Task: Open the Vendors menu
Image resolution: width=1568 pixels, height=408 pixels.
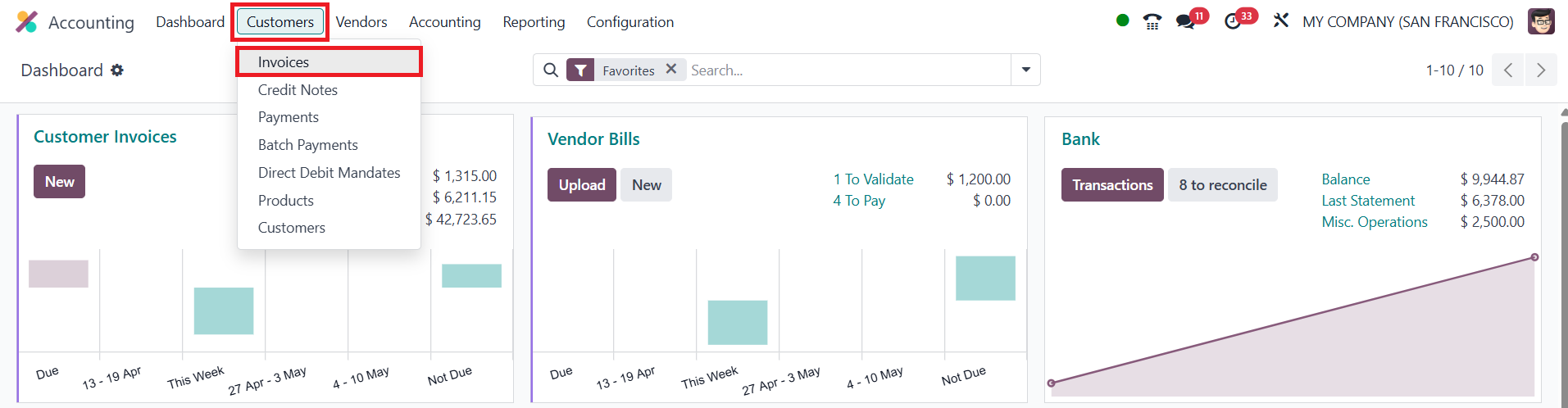Action: coord(361,22)
